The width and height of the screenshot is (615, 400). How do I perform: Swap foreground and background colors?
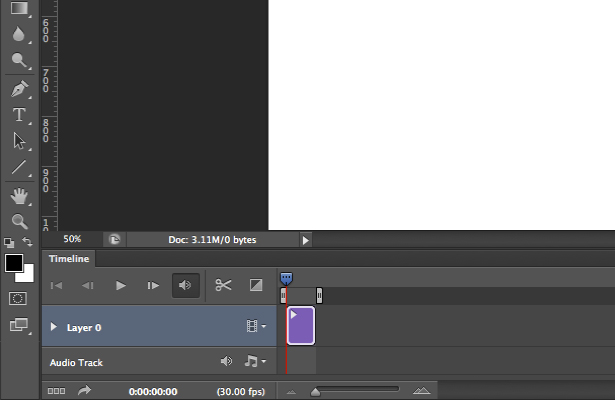pyautogui.click(x=27, y=242)
